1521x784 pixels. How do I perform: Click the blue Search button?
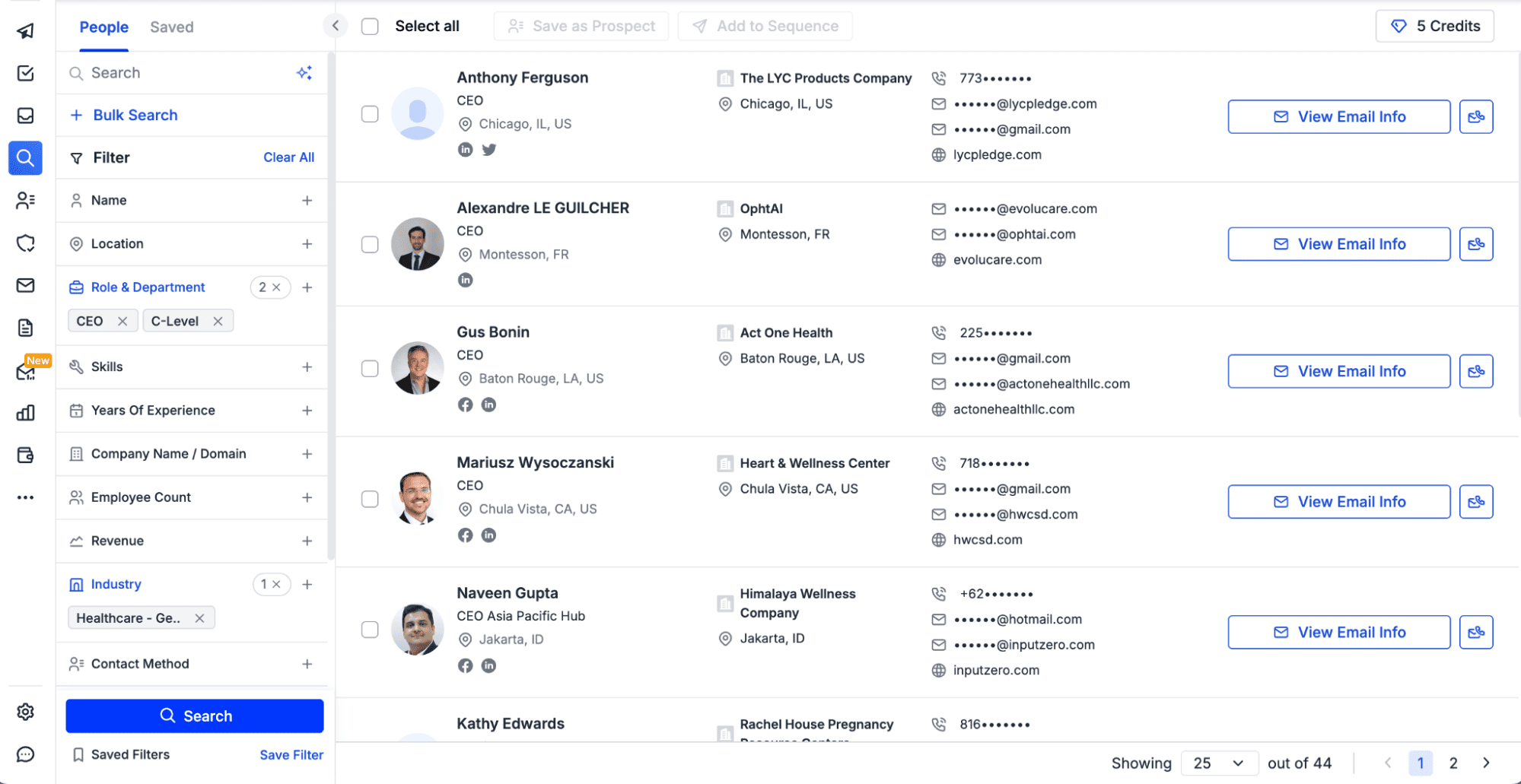pyautogui.click(x=195, y=716)
